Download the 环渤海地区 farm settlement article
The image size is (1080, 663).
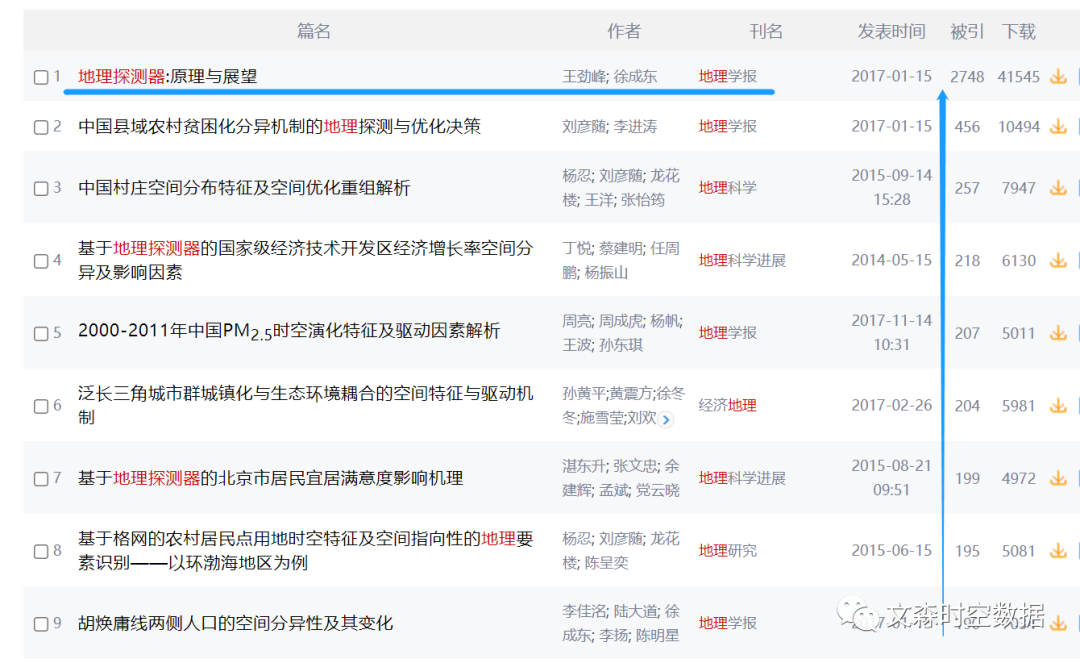click(1057, 550)
